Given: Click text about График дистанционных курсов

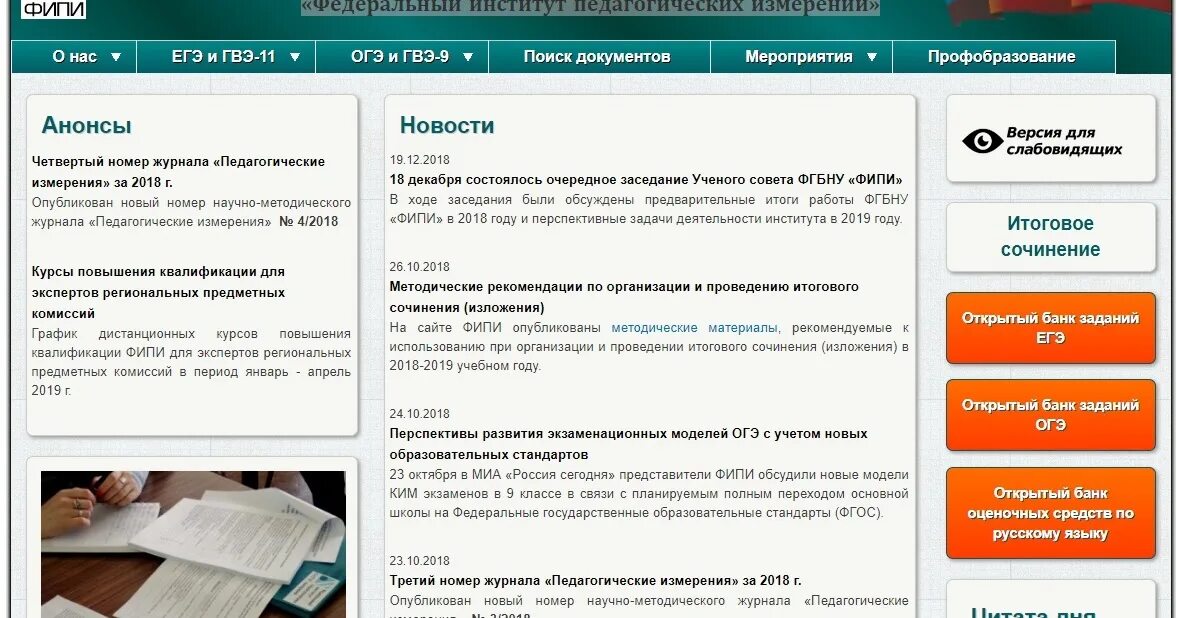Looking at the screenshot, I should point(191,362).
